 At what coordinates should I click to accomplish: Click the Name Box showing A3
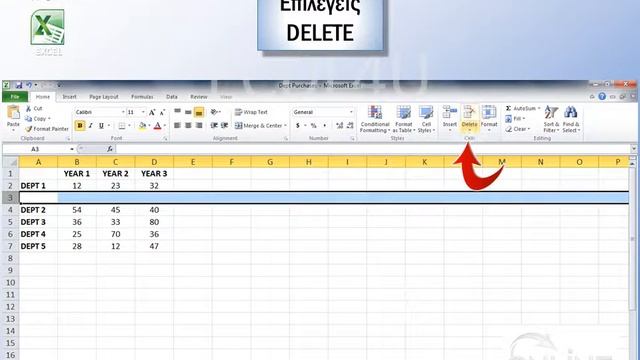(36, 149)
